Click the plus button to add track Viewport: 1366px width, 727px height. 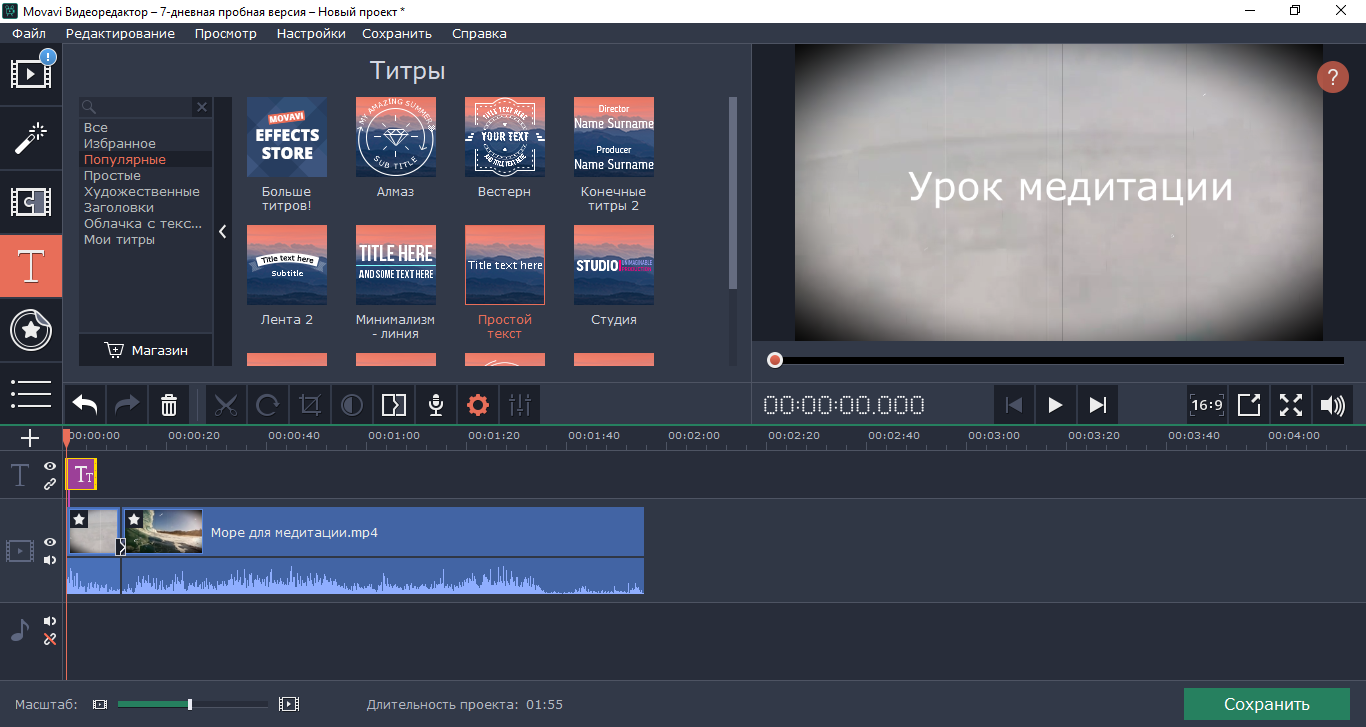coord(30,438)
